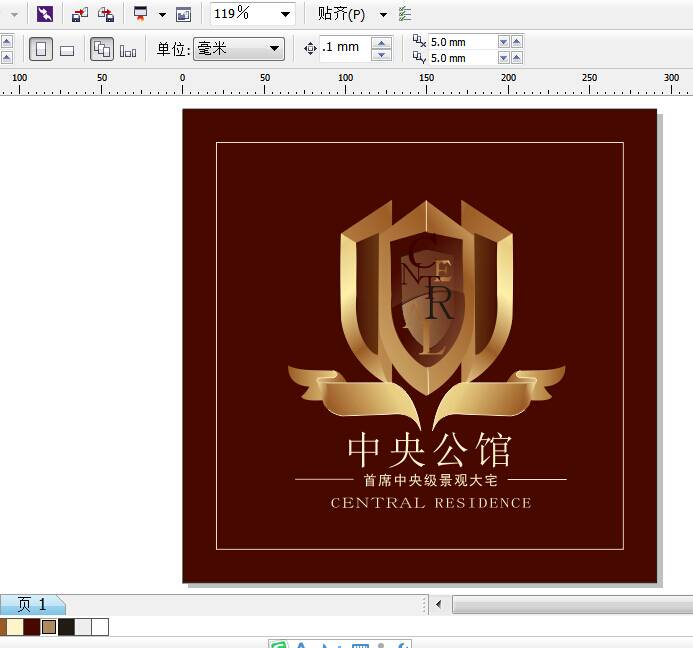Viewport: 693px width, 648px height.
Task: Click the horizontal scrollbar track
Action: pyautogui.click(x=572, y=604)
